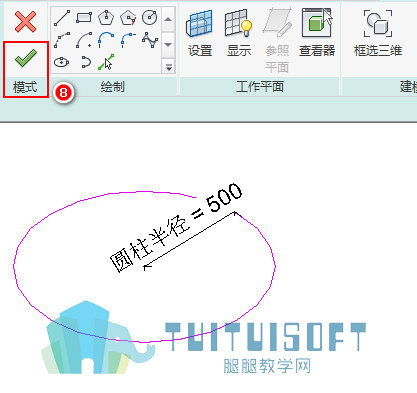Click the 参照平面 reference plane button
Screen dimensions: 417x393
pyautogui.click(x=277, y=41)
